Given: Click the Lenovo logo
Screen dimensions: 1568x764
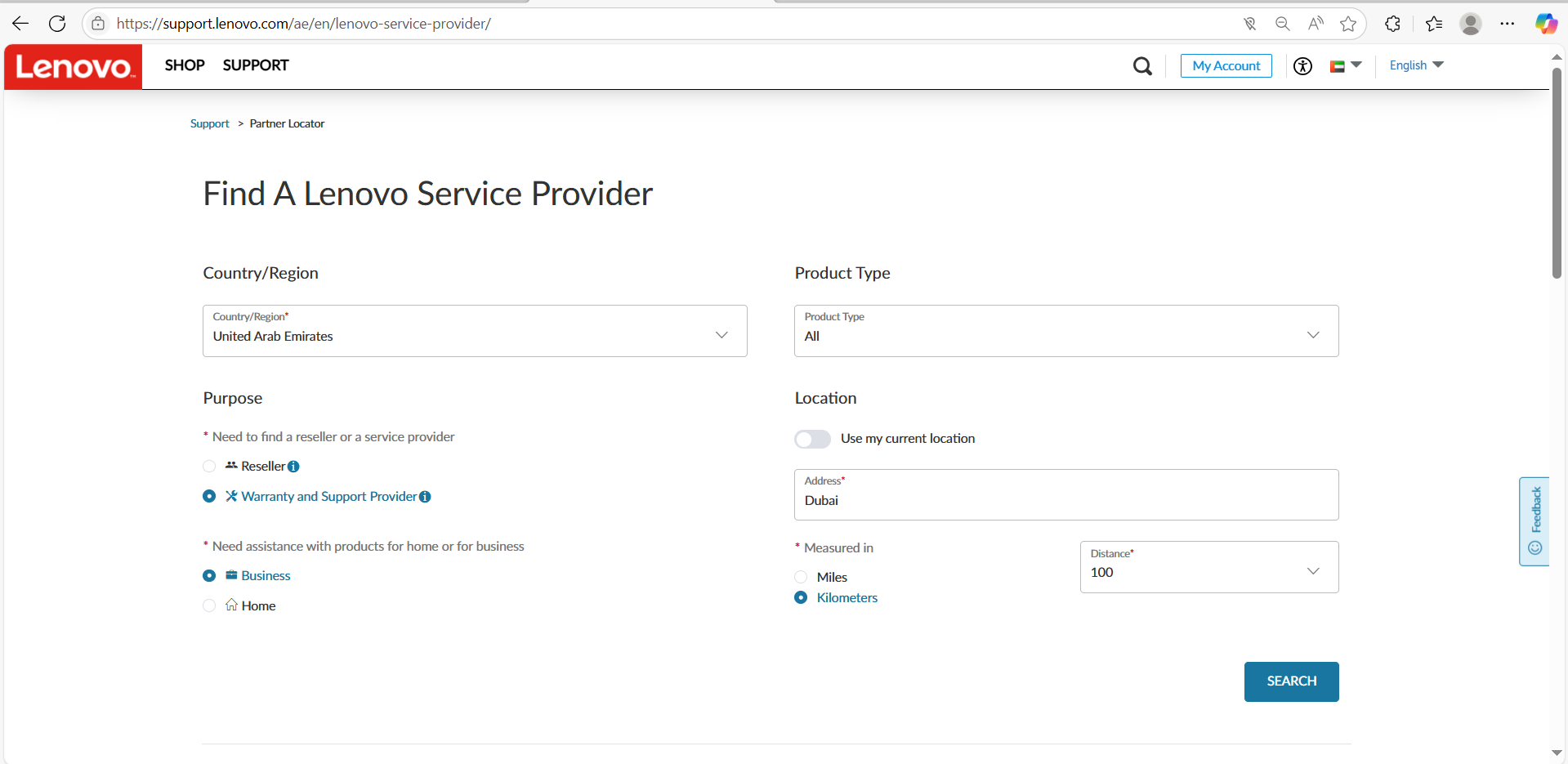Looking at the screenshot, I should click(x=74, y=67).
